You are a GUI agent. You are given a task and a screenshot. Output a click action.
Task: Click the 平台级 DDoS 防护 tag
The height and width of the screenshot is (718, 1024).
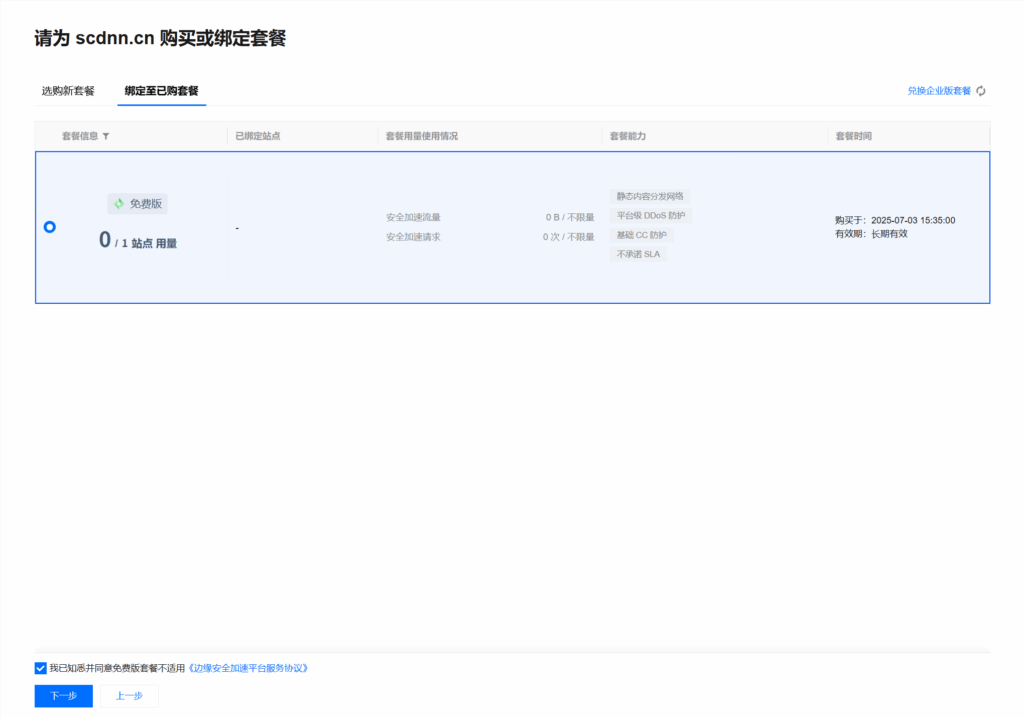650,216
